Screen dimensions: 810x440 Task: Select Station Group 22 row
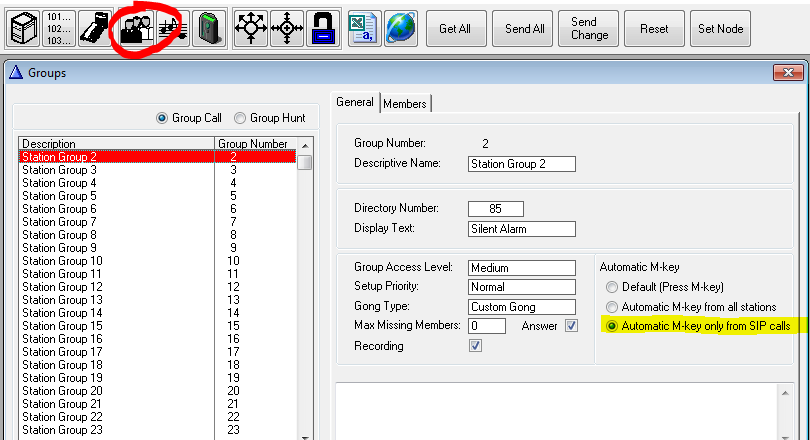pyautogui.click(x=158, y=417)
